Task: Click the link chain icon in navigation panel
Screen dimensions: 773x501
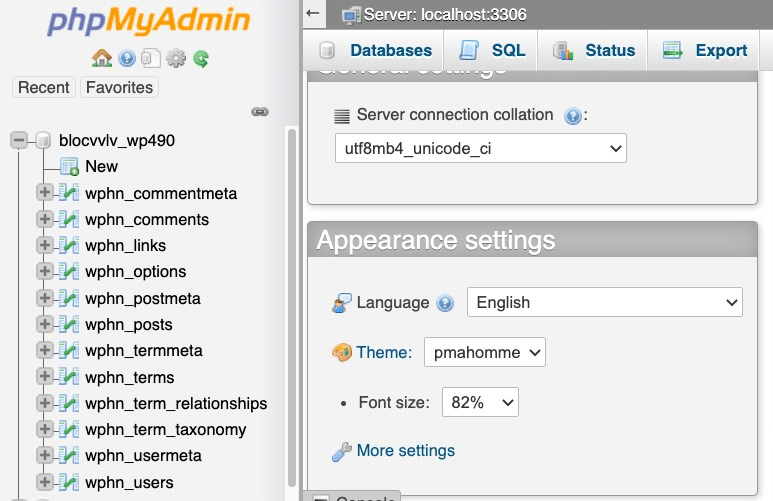Action: pyautogui.click(x=260, y=112)
